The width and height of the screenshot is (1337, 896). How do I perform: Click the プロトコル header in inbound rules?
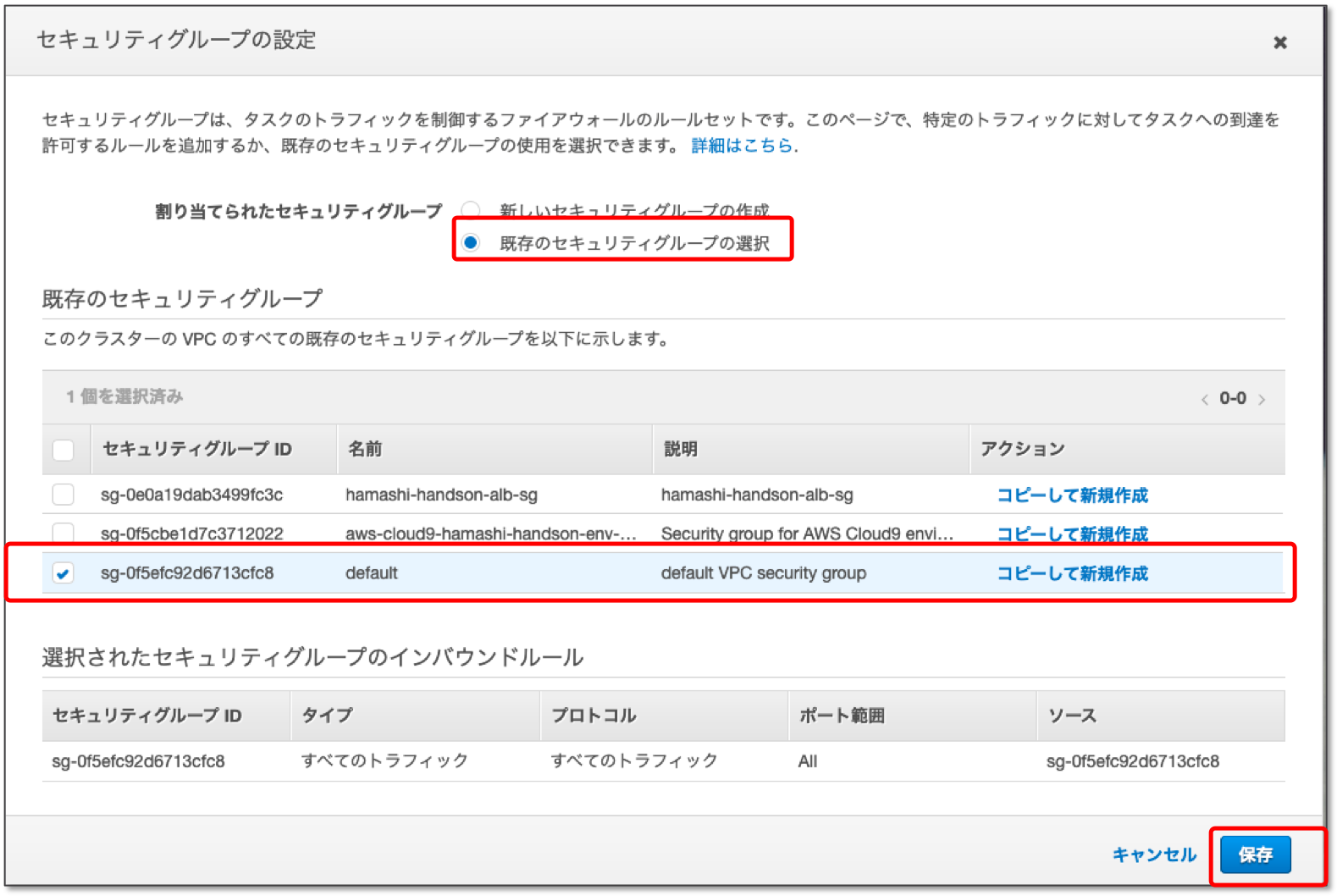593,716
